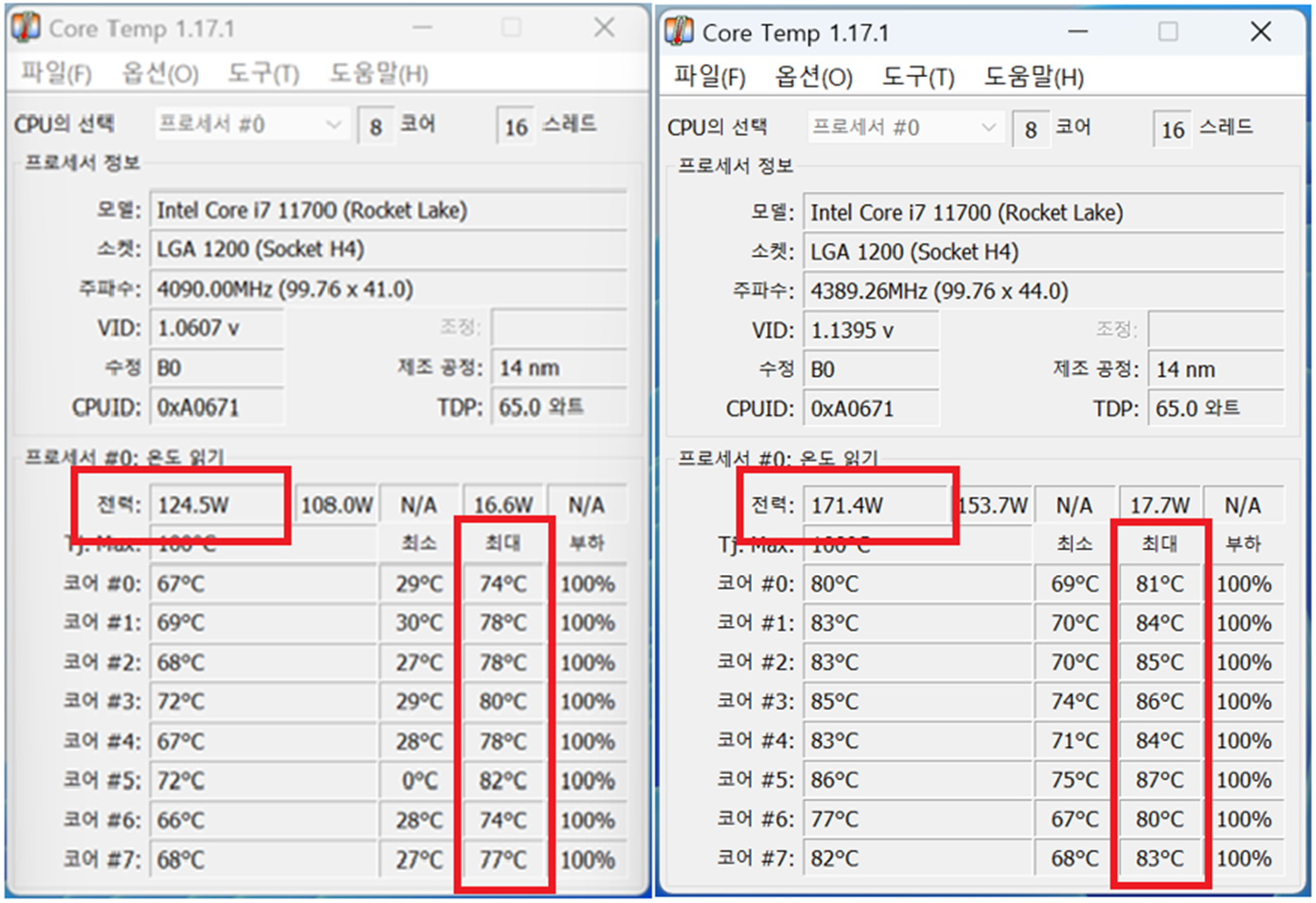Click CPUID 0xA0671 in right window
Screen dimensions: 1316x903
click(x=871, y=409)
